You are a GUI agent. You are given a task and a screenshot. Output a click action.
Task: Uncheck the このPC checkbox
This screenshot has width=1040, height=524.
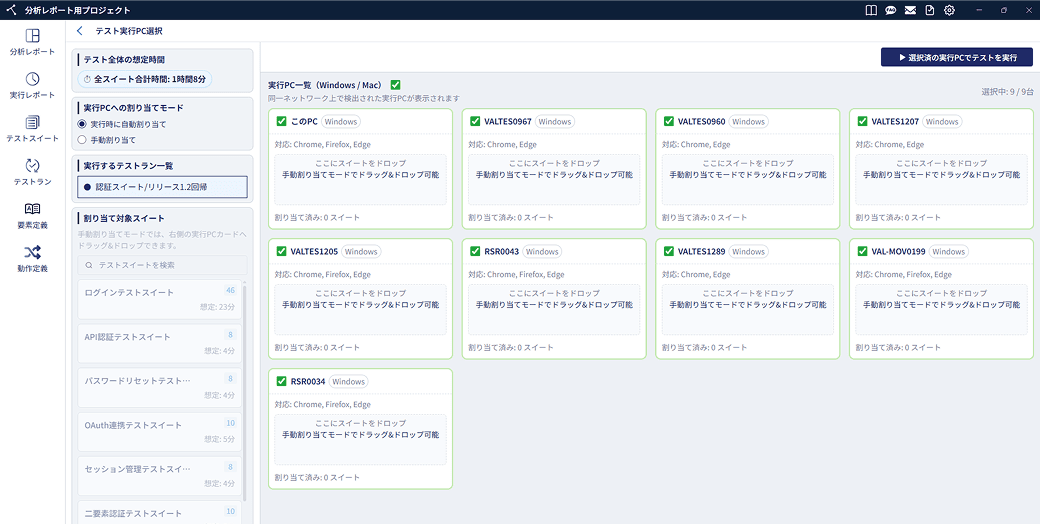click(x=281, y=121)
